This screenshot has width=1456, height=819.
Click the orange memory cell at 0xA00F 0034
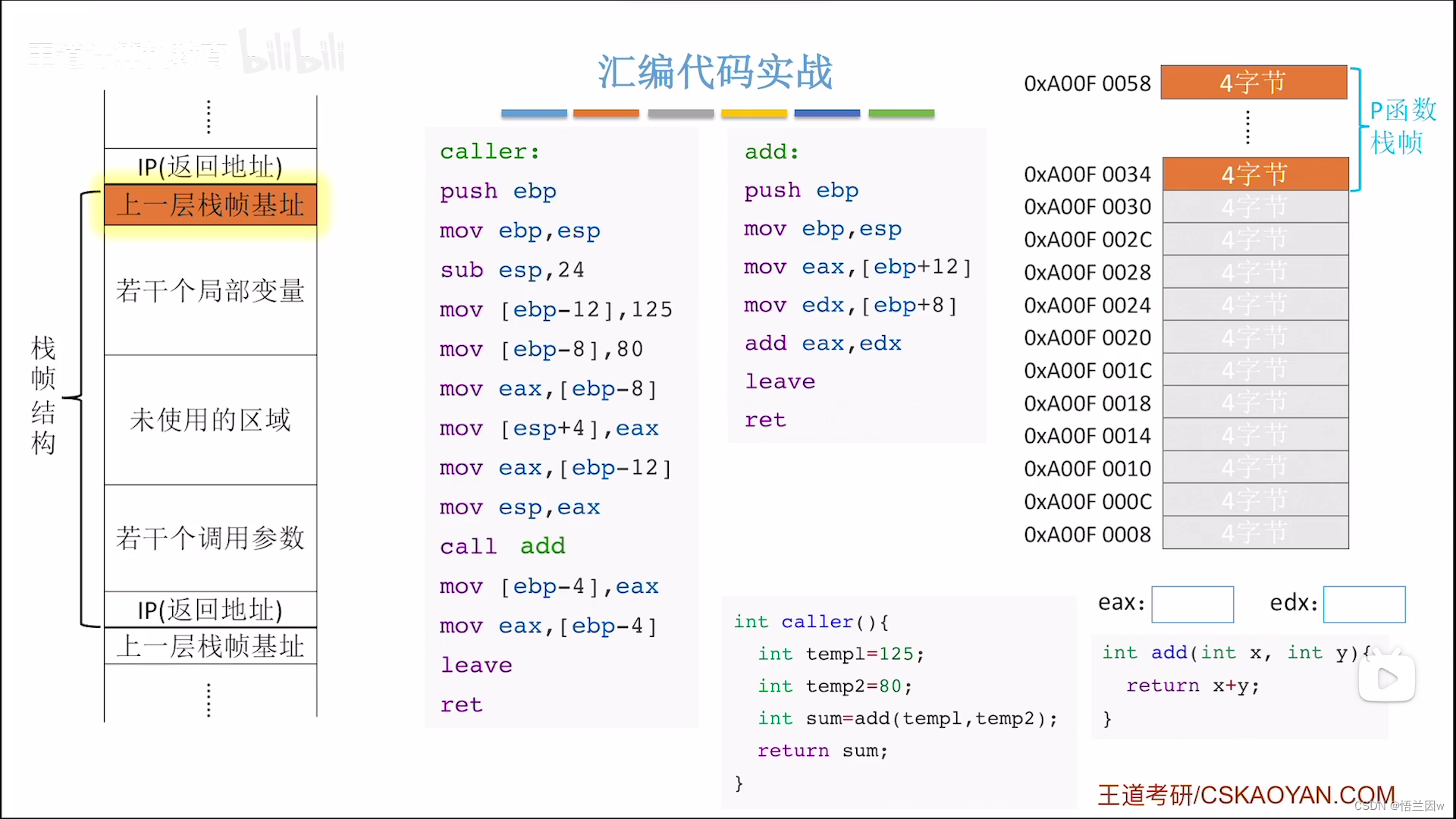click(x=1255, y=174)
